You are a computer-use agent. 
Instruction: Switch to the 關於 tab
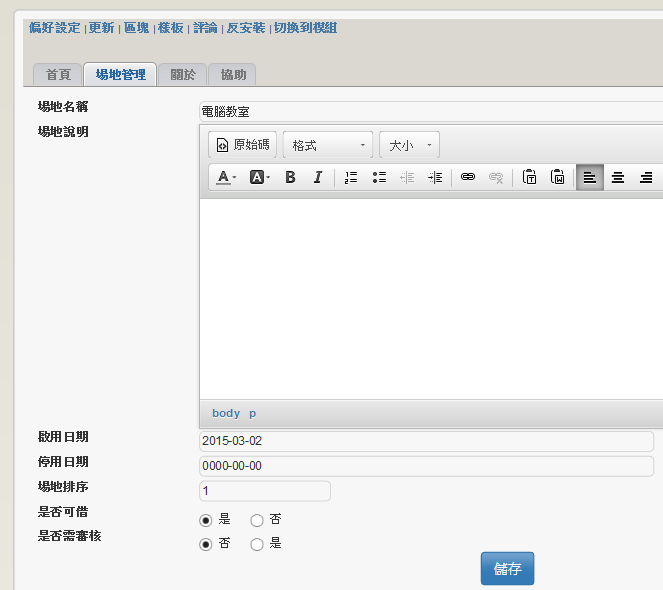click(183, 75)
